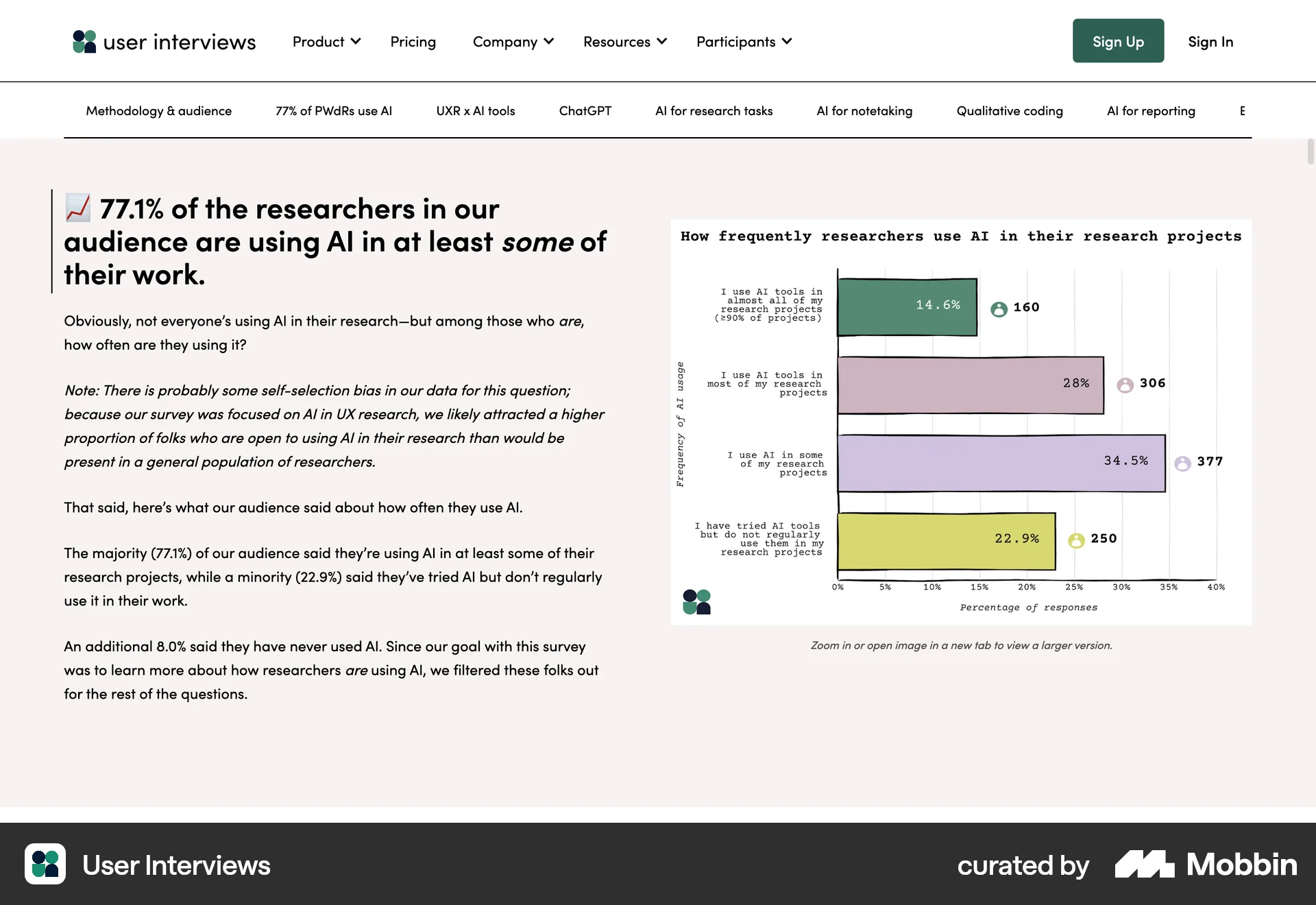This screenshot has width=1316, height=905.
Task: Click the User Interviews logo in the footer
Action: click(45, 865)
